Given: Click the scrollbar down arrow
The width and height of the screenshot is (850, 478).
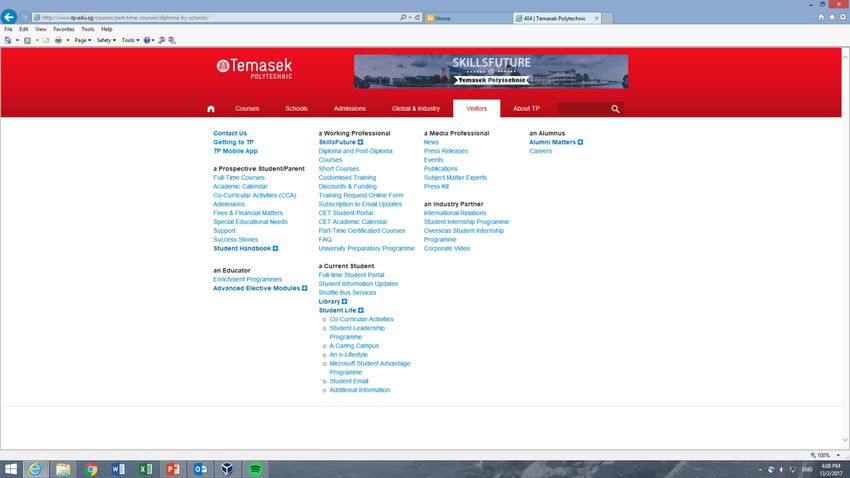Looking at the screenshot, I should pos(845,440).
